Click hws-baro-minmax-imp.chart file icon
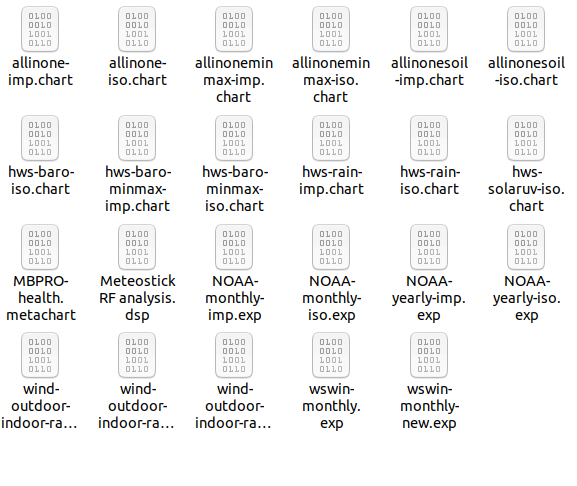The width and height of the screenshot is (577, 486). point(137,138)
